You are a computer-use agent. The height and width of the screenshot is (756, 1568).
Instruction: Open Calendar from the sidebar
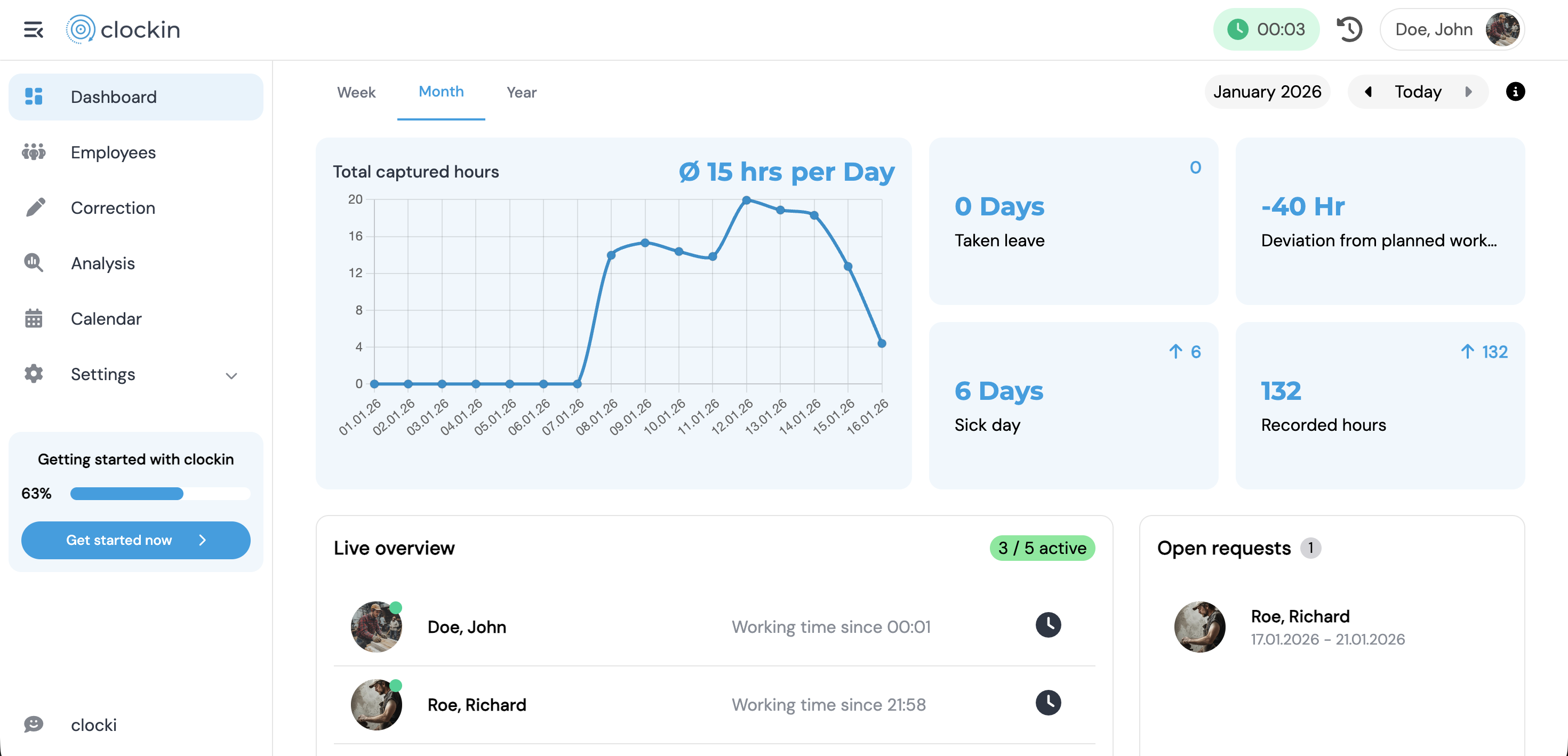click(x=106, y=318)
